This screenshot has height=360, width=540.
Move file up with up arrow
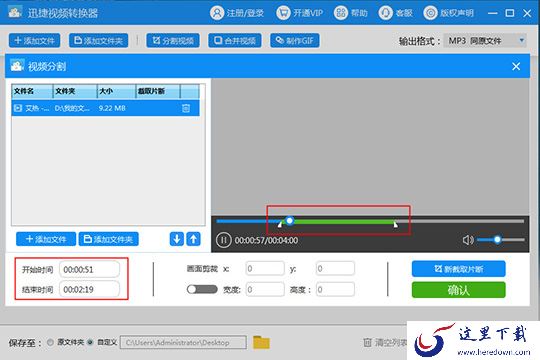194,239
